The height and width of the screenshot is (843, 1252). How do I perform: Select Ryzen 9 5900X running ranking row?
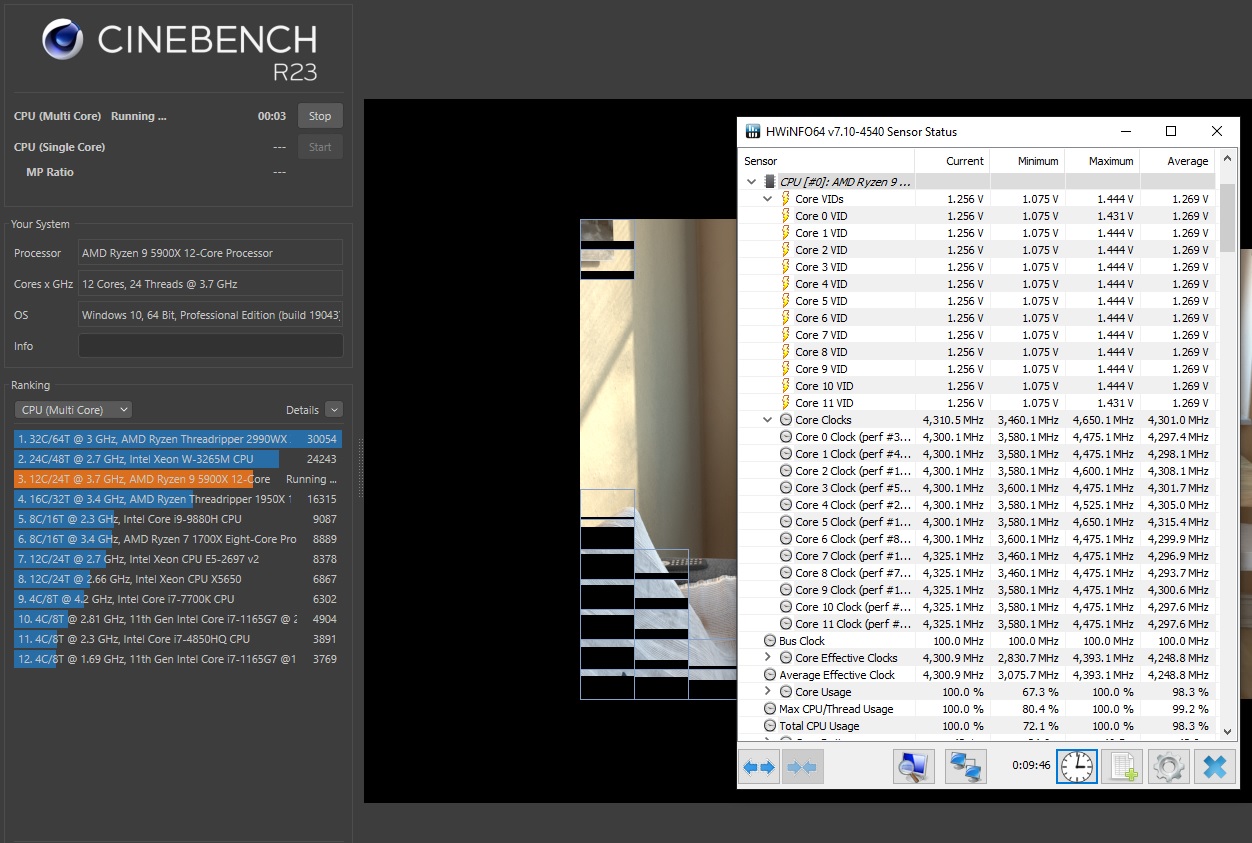[178, 479]
